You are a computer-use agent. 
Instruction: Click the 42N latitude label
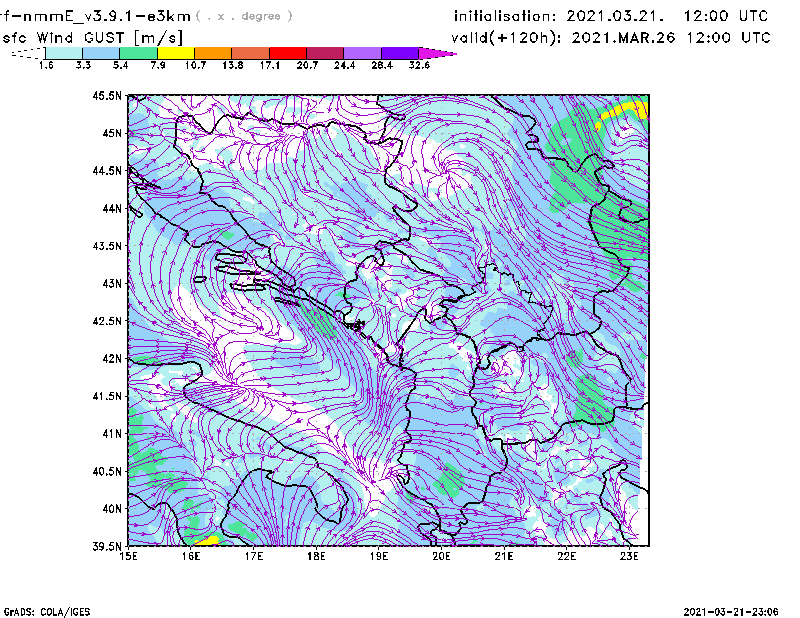pos(112,359)
